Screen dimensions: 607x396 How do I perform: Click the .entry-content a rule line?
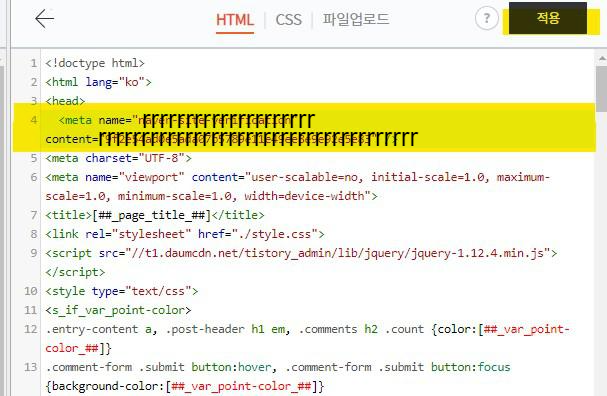click(307, 329)
